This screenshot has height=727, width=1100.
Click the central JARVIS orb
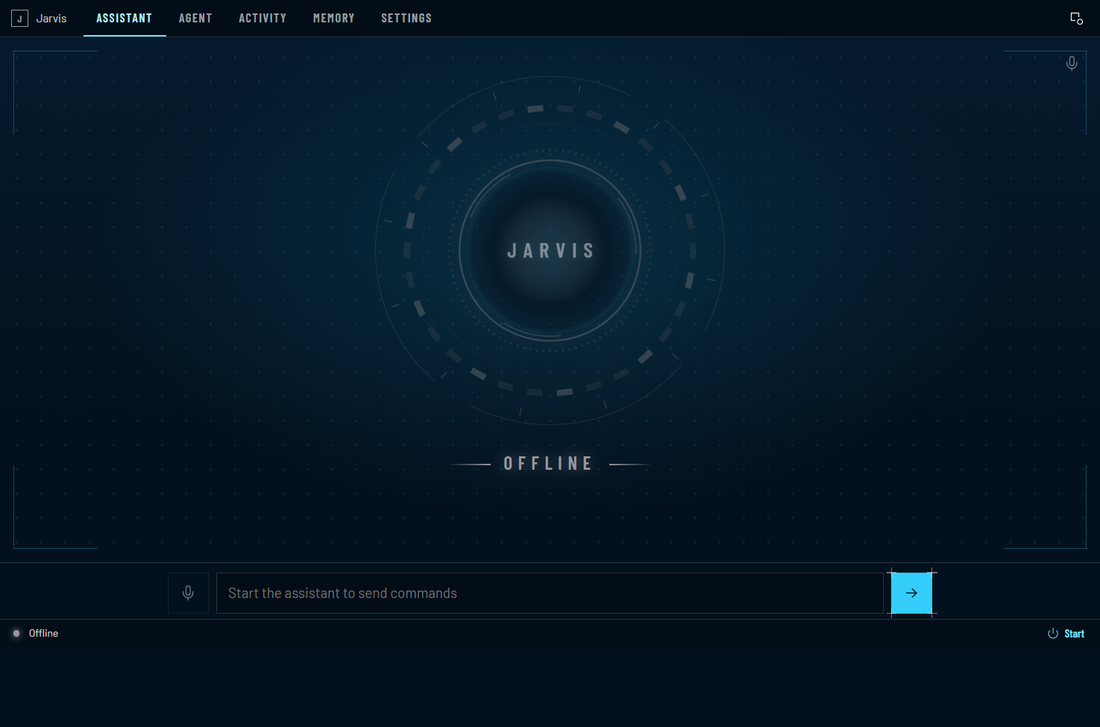pos(550,251)
